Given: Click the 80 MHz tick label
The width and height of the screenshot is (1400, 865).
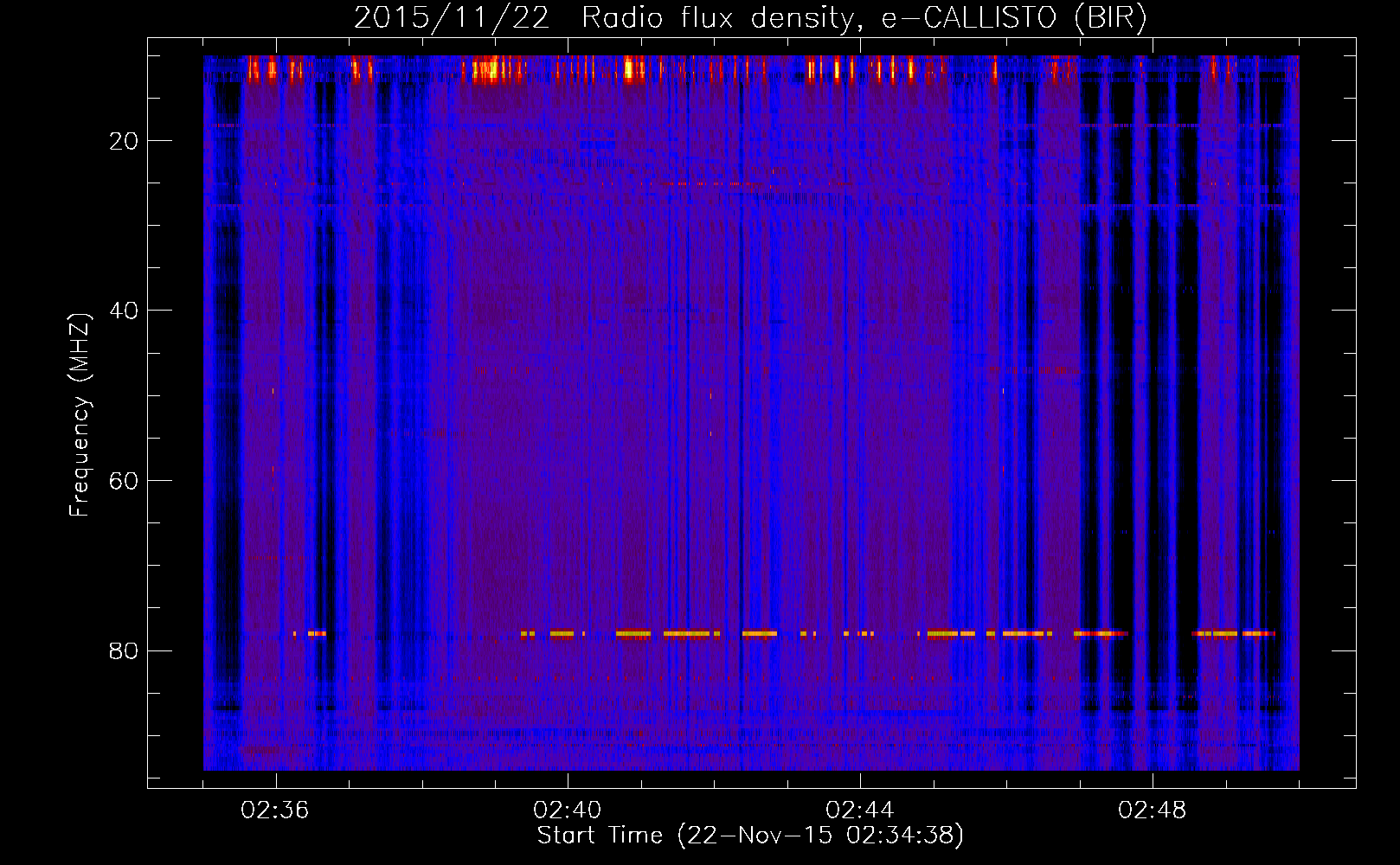Looking at the screenshot, I should (x=124, y=651).
